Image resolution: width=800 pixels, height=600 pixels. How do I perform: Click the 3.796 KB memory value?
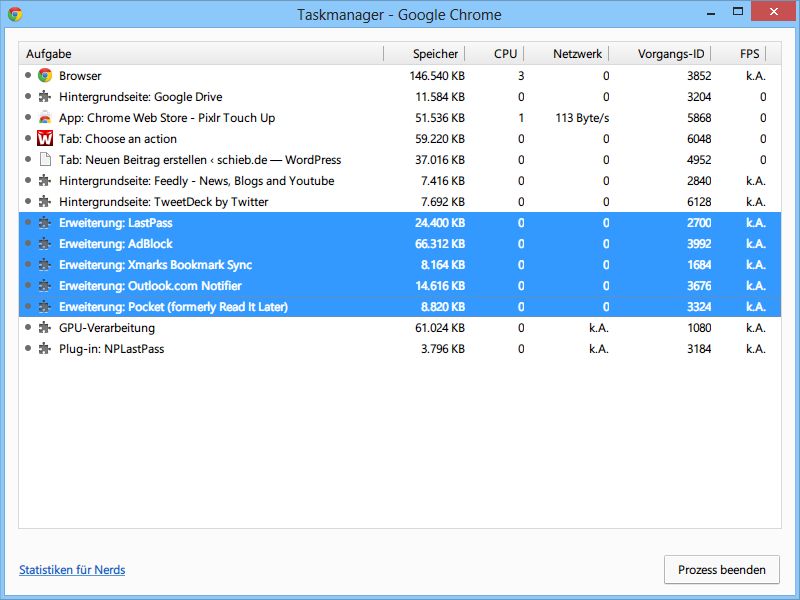pos(442,348)
